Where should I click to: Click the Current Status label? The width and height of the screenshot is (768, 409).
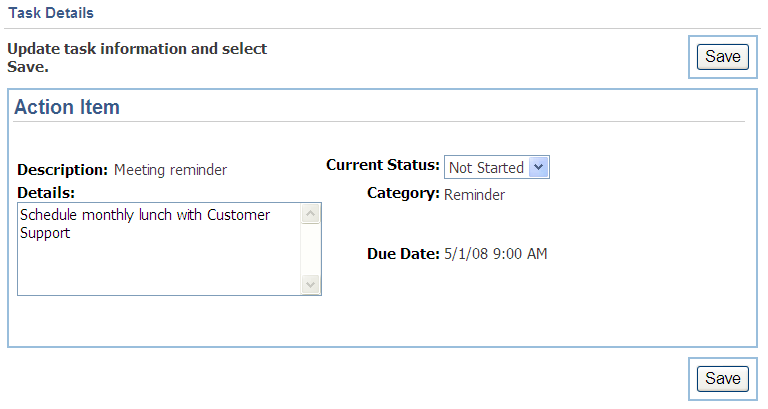(x=383, y=165)
